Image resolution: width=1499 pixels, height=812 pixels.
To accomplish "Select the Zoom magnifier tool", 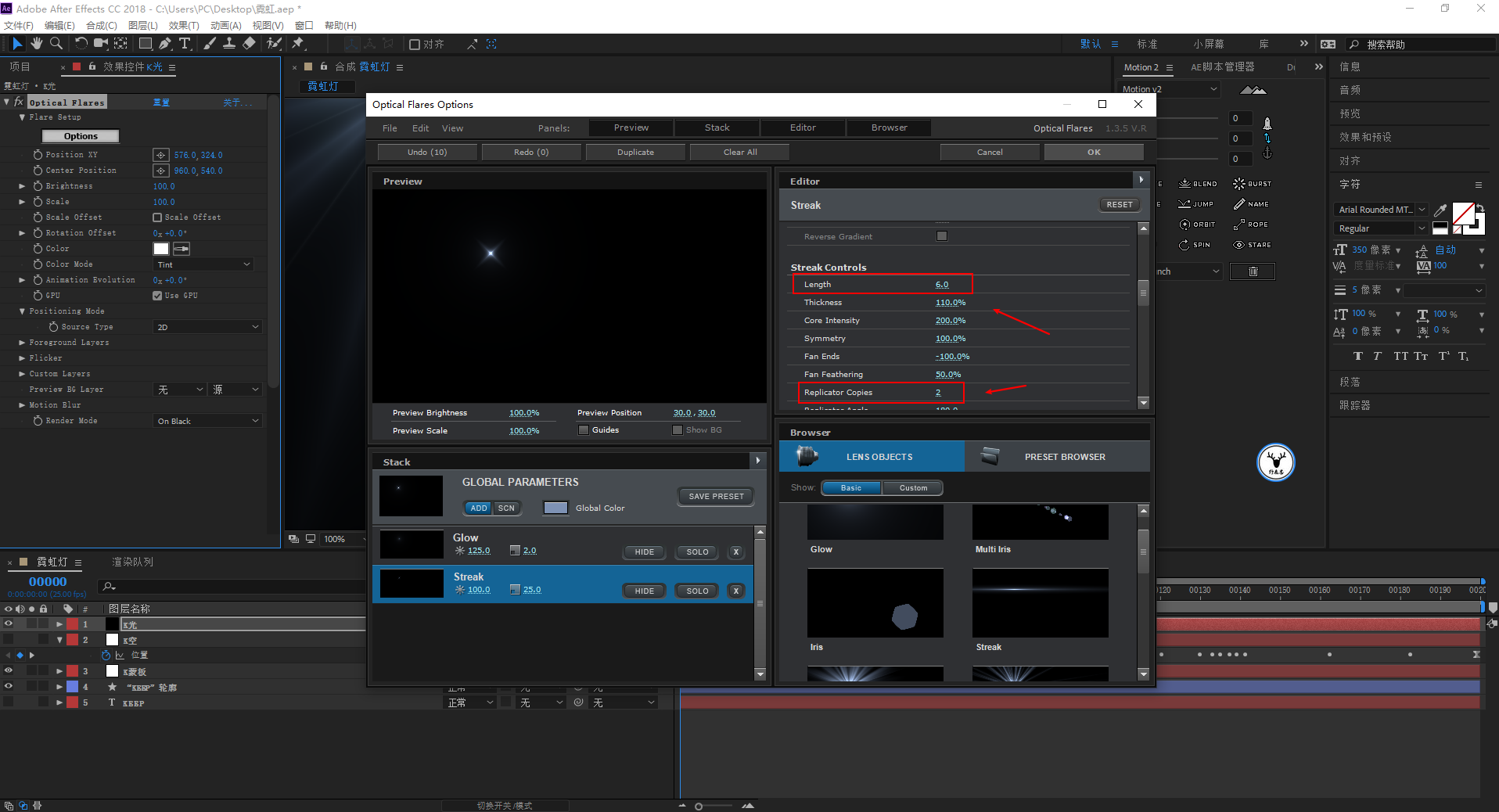I will pyautogui.click(x=56, y=44).
